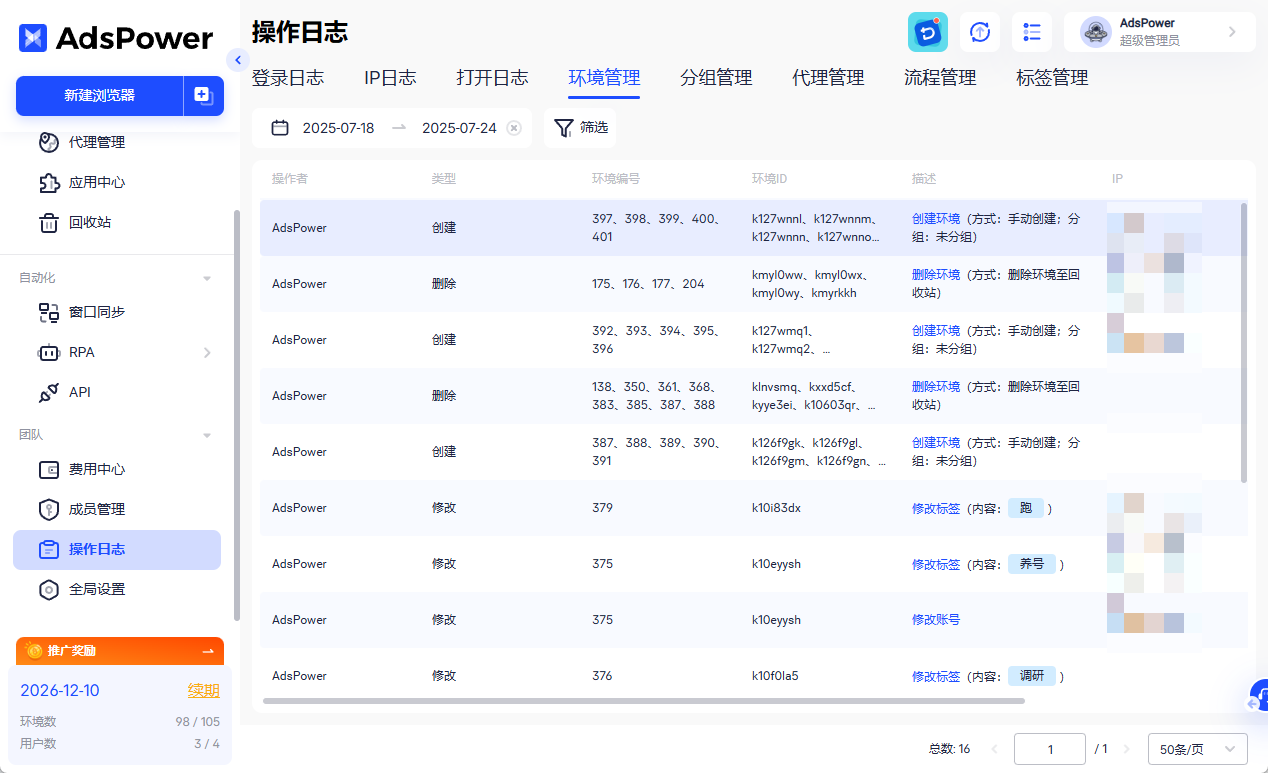The width and height of the screenshot is (1268, 773).
Task: Click the 操作日志 sidebar icon
Action: [x=49, y=549]
